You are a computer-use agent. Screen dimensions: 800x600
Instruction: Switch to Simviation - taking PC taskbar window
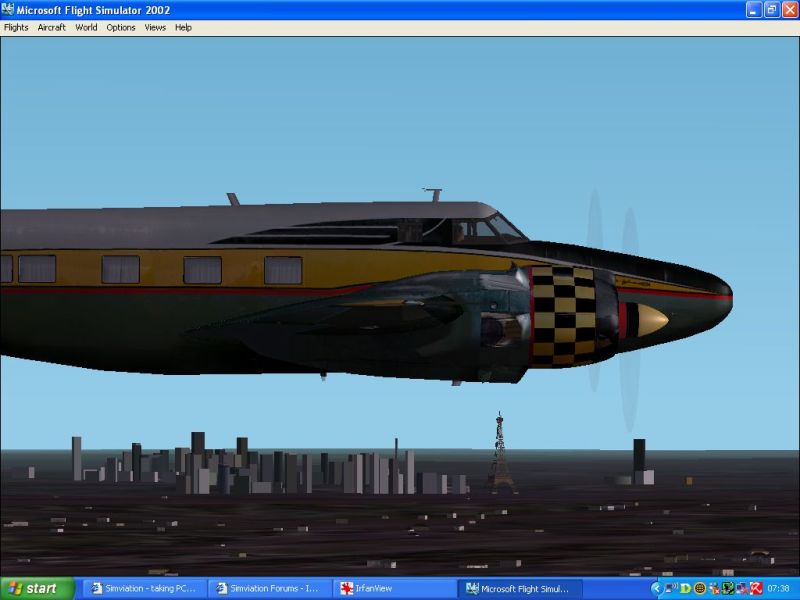pos(144,589)
